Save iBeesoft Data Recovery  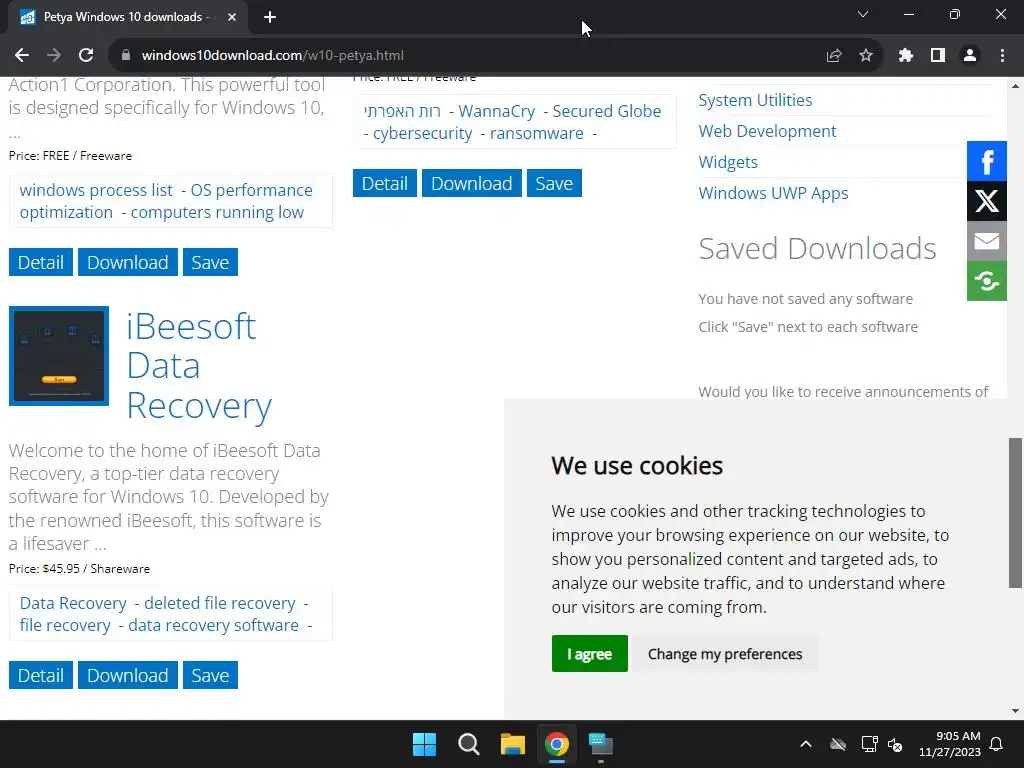point(210,675)
